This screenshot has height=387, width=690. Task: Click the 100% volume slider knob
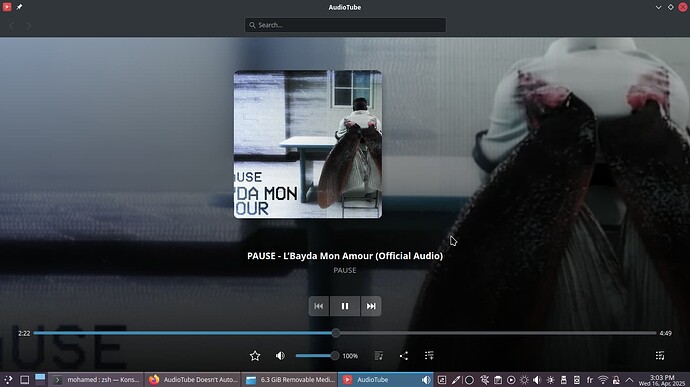click(335, 356)
